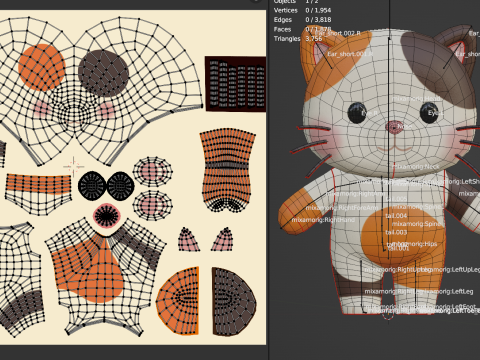Select the mixamorig:RightHand bone label
This screenshot has width=480, height=360.
(323, 220)
